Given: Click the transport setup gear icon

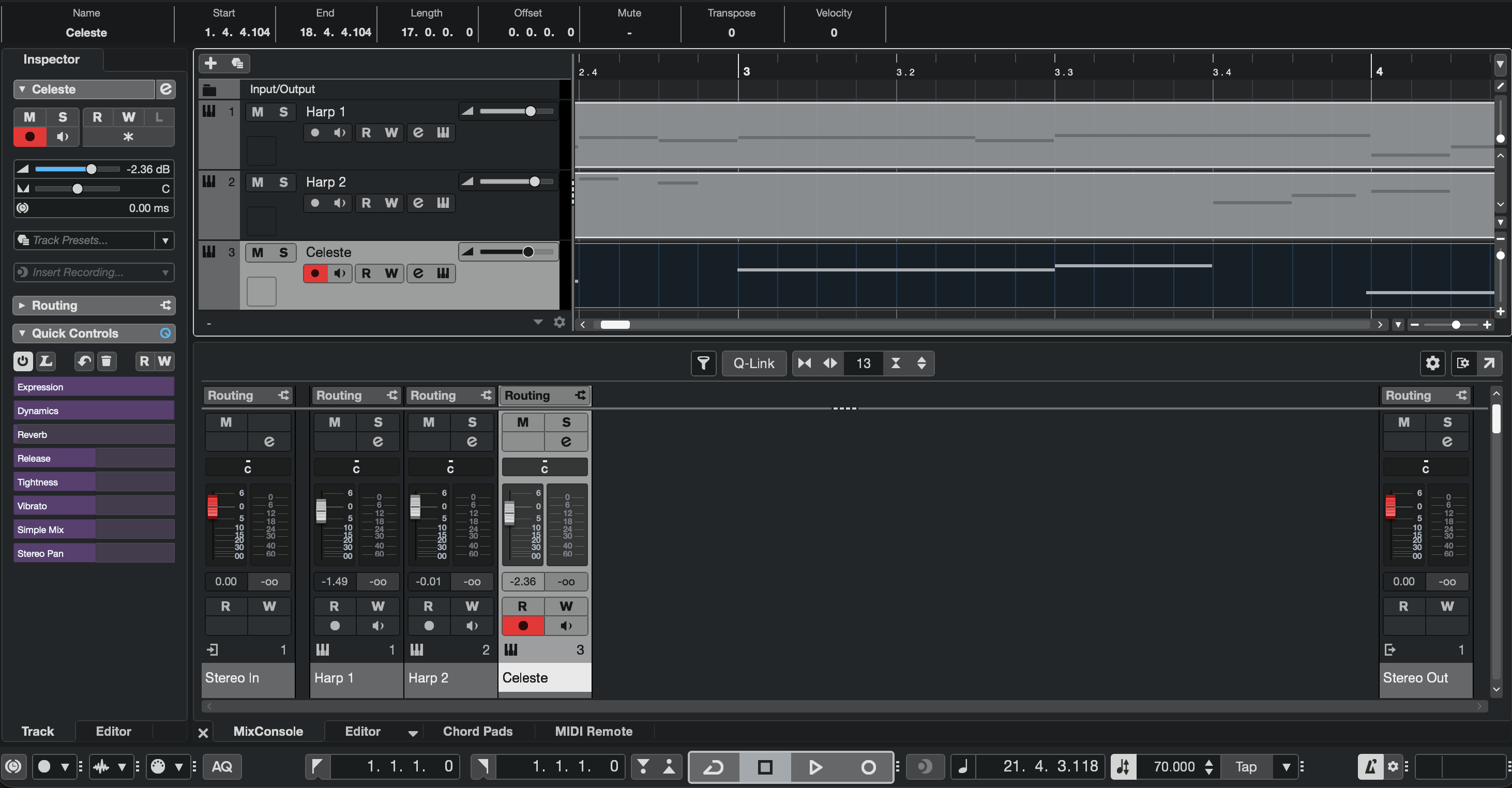Looking at the screenshot, I should [x=1393, y=766].
